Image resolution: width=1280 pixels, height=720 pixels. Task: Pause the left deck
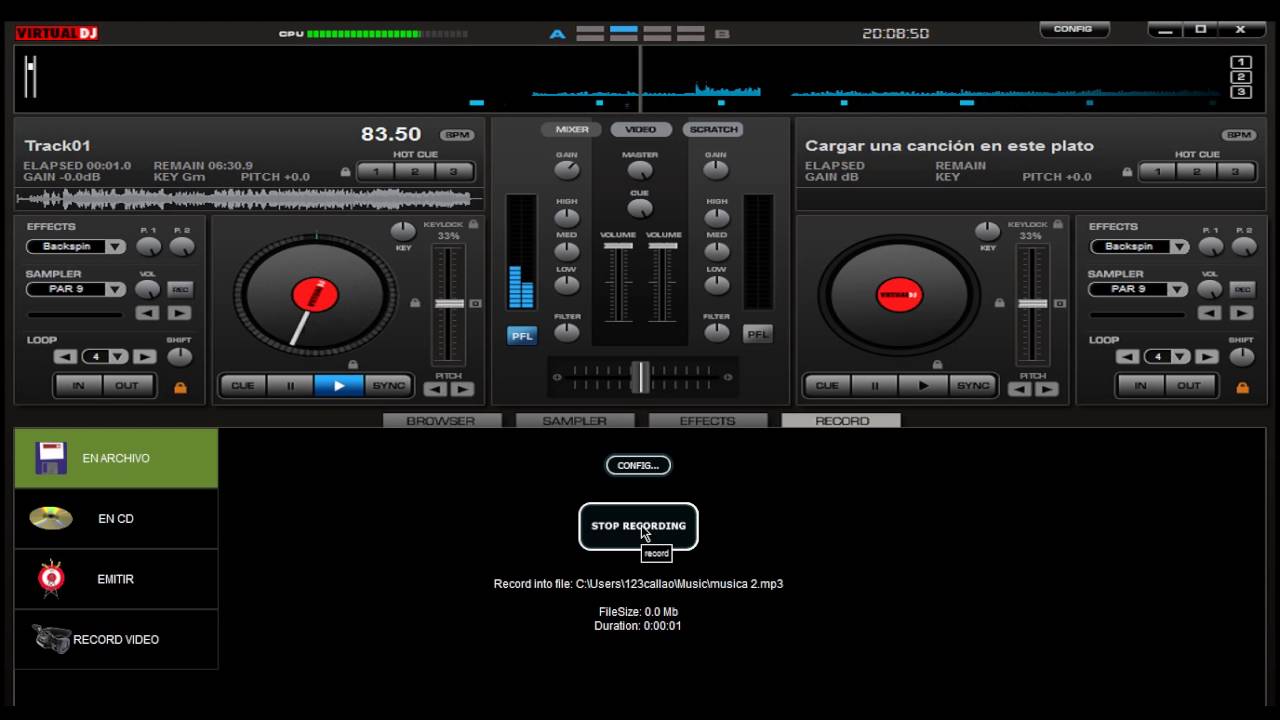click(x=291, y=385)
